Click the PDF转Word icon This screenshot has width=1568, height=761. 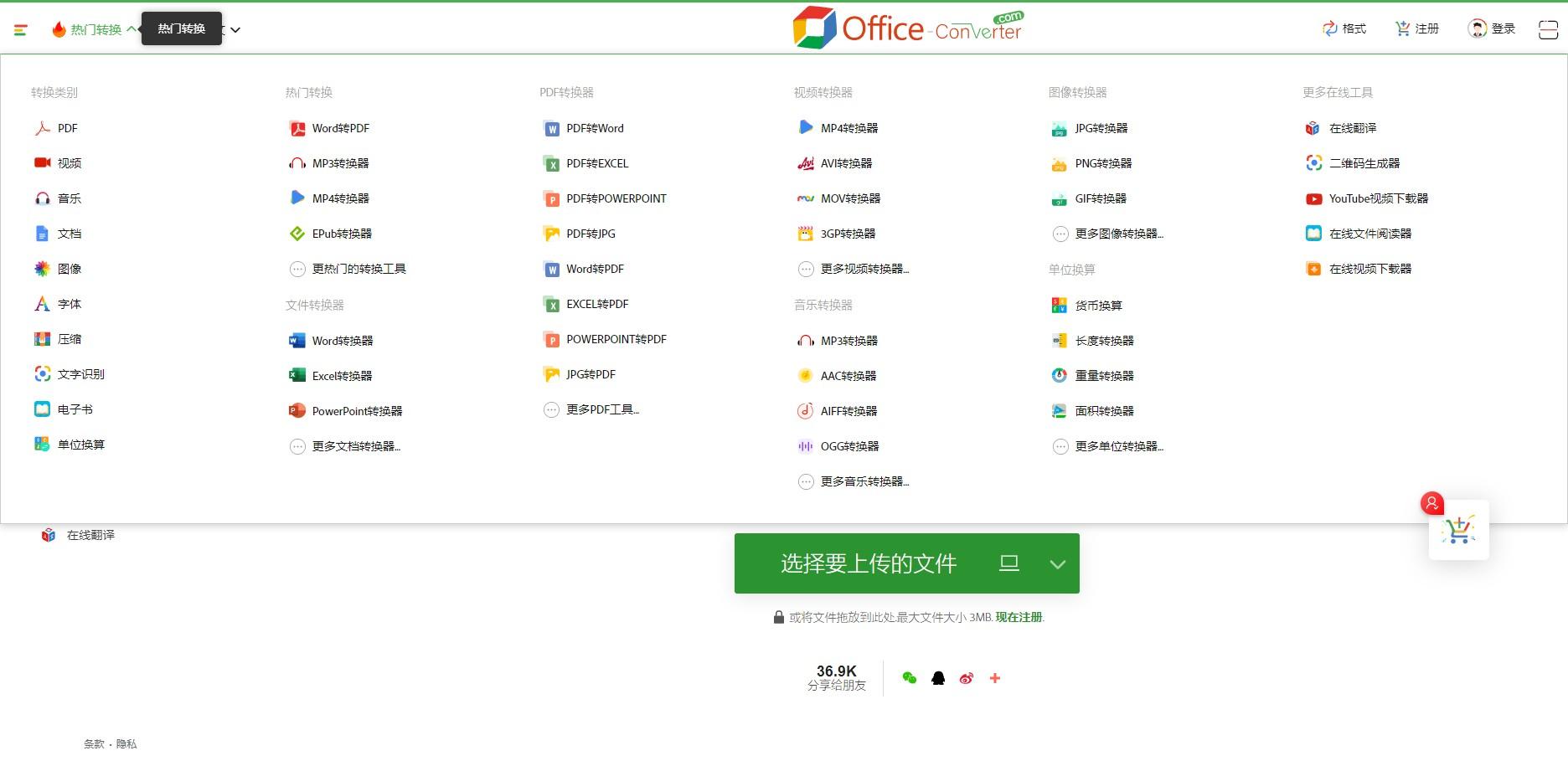tap(552, 128)
